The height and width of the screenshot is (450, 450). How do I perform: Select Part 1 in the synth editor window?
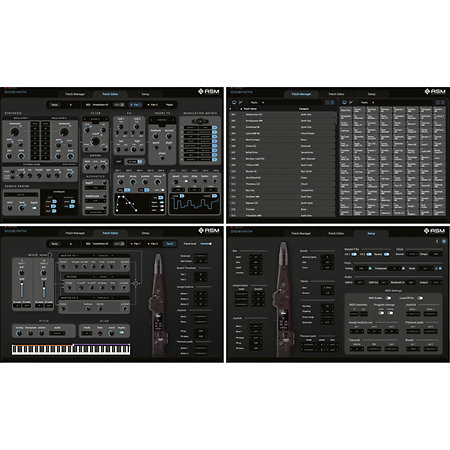click(136, 105)
